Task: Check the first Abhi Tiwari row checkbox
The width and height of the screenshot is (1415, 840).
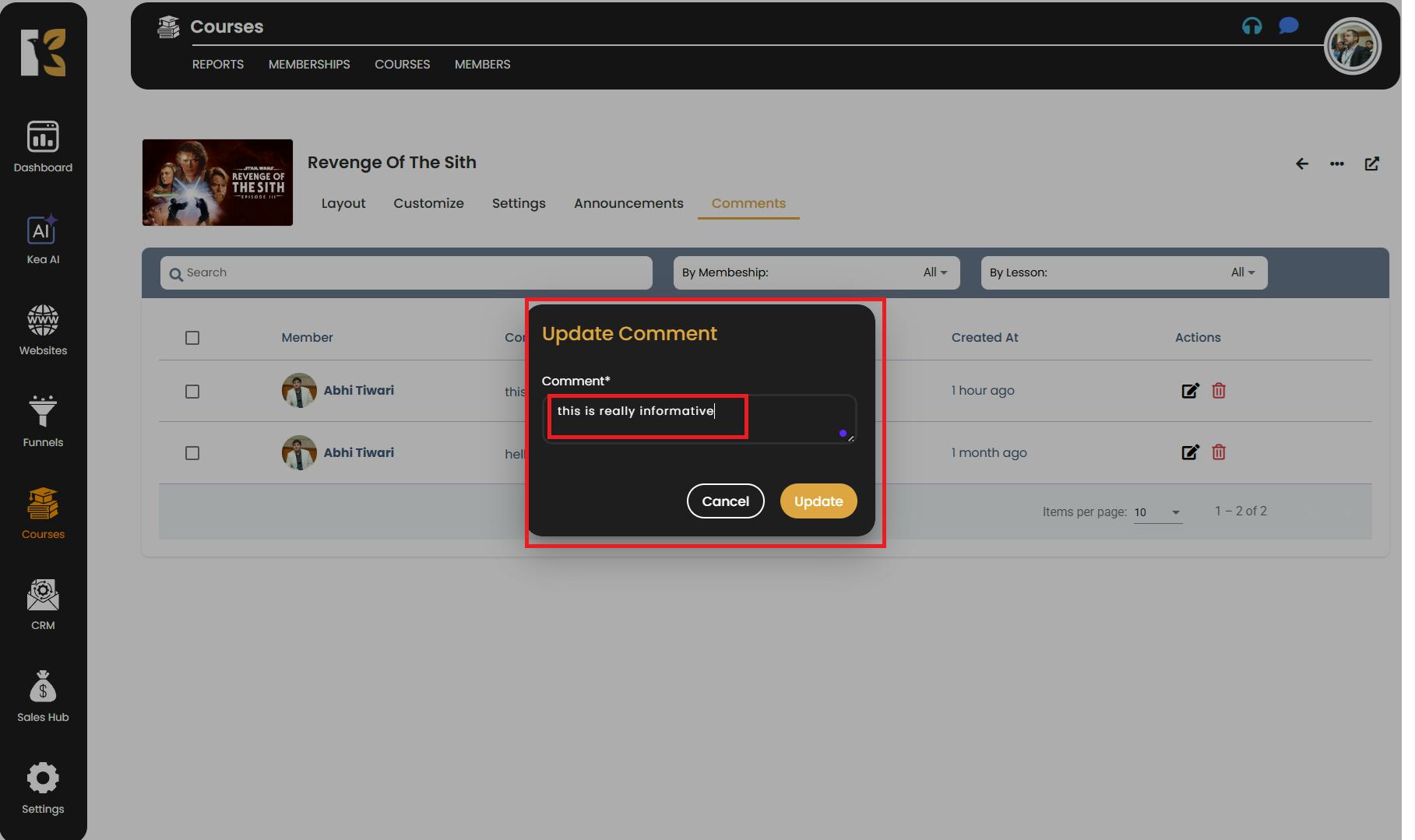Action: point(192,392)
